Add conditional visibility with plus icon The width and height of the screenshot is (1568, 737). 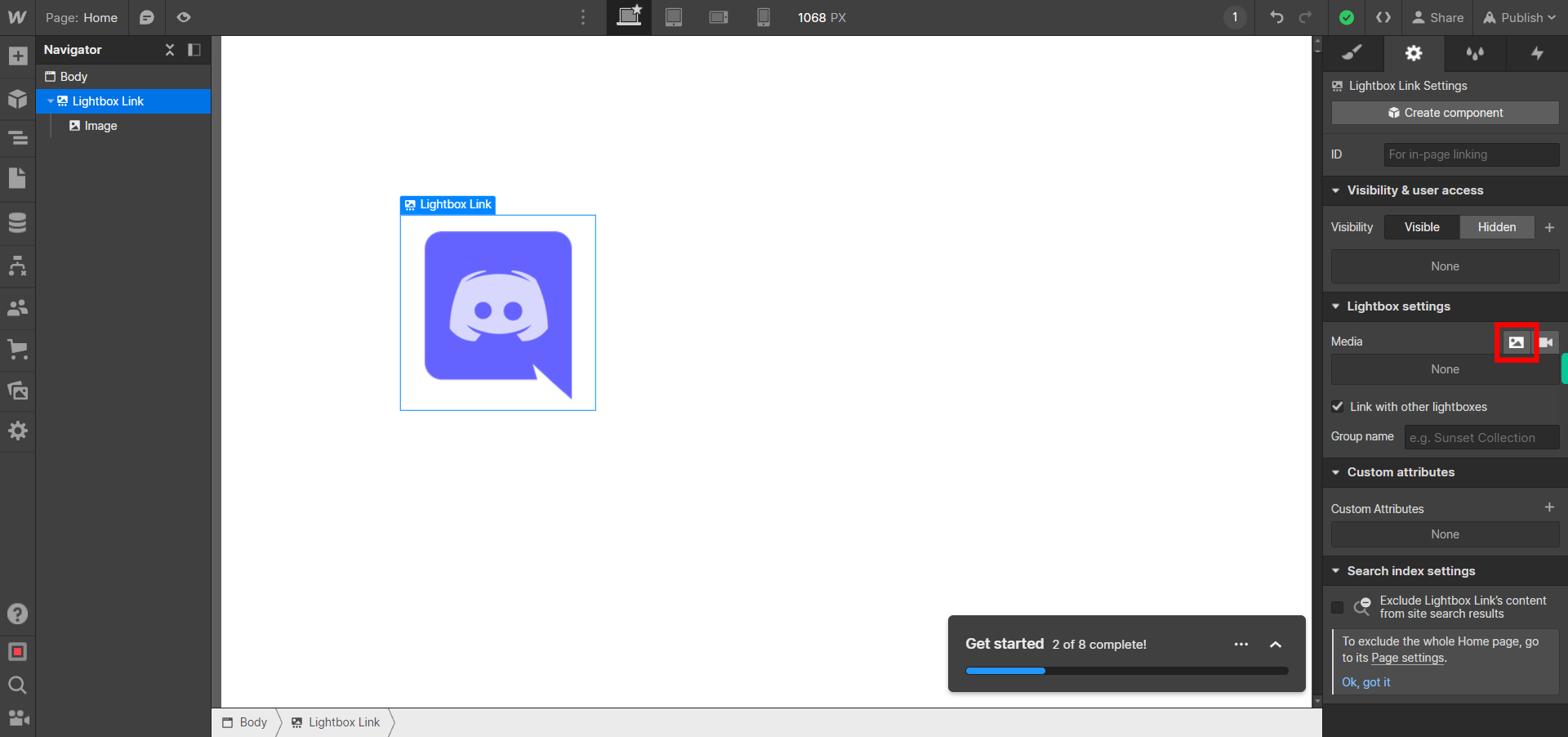(1549, 227)
